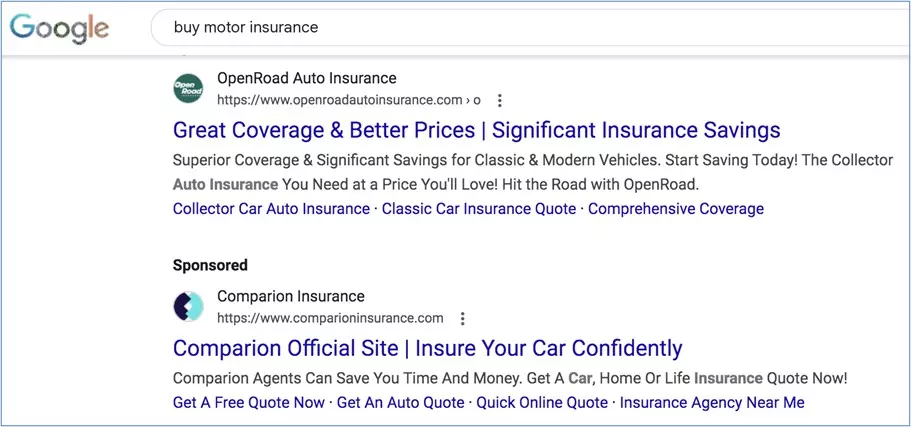Visit the 'Insurance Agency Near Me' sitelink

712,402
